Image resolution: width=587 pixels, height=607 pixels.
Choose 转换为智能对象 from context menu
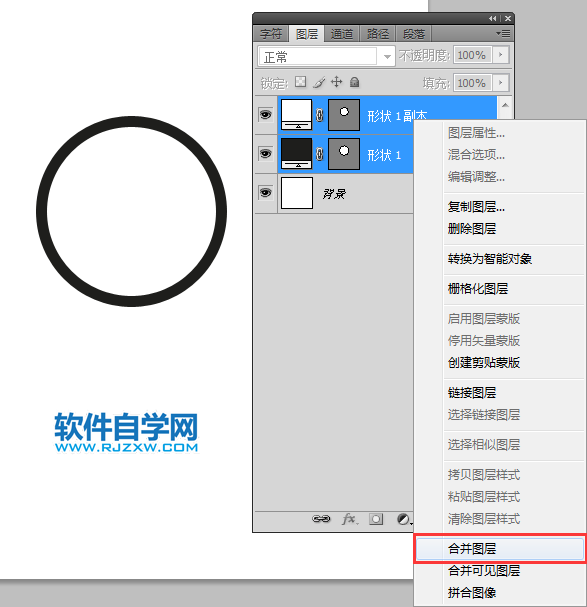500,259
